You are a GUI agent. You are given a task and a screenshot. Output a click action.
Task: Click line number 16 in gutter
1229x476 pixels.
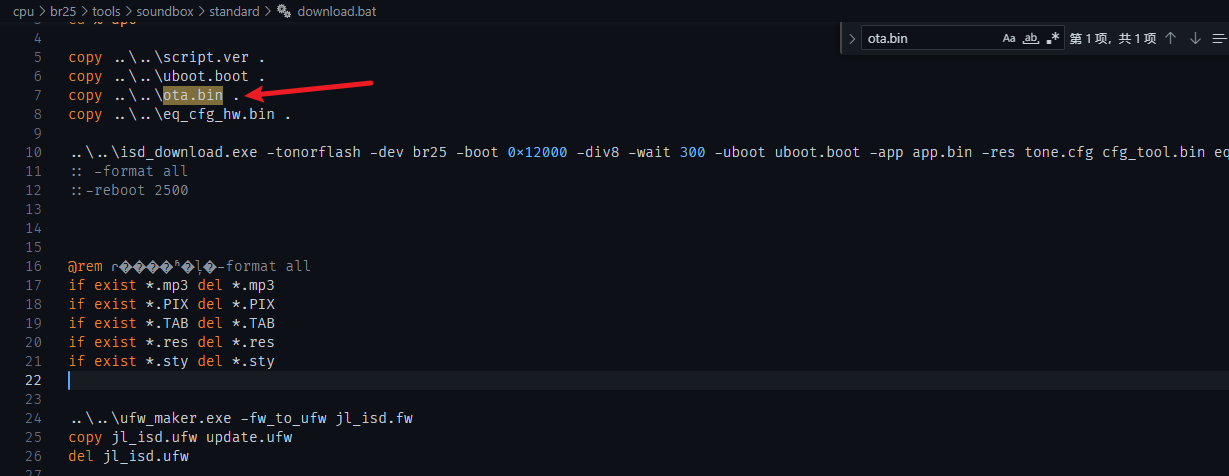tap(34, 266)
